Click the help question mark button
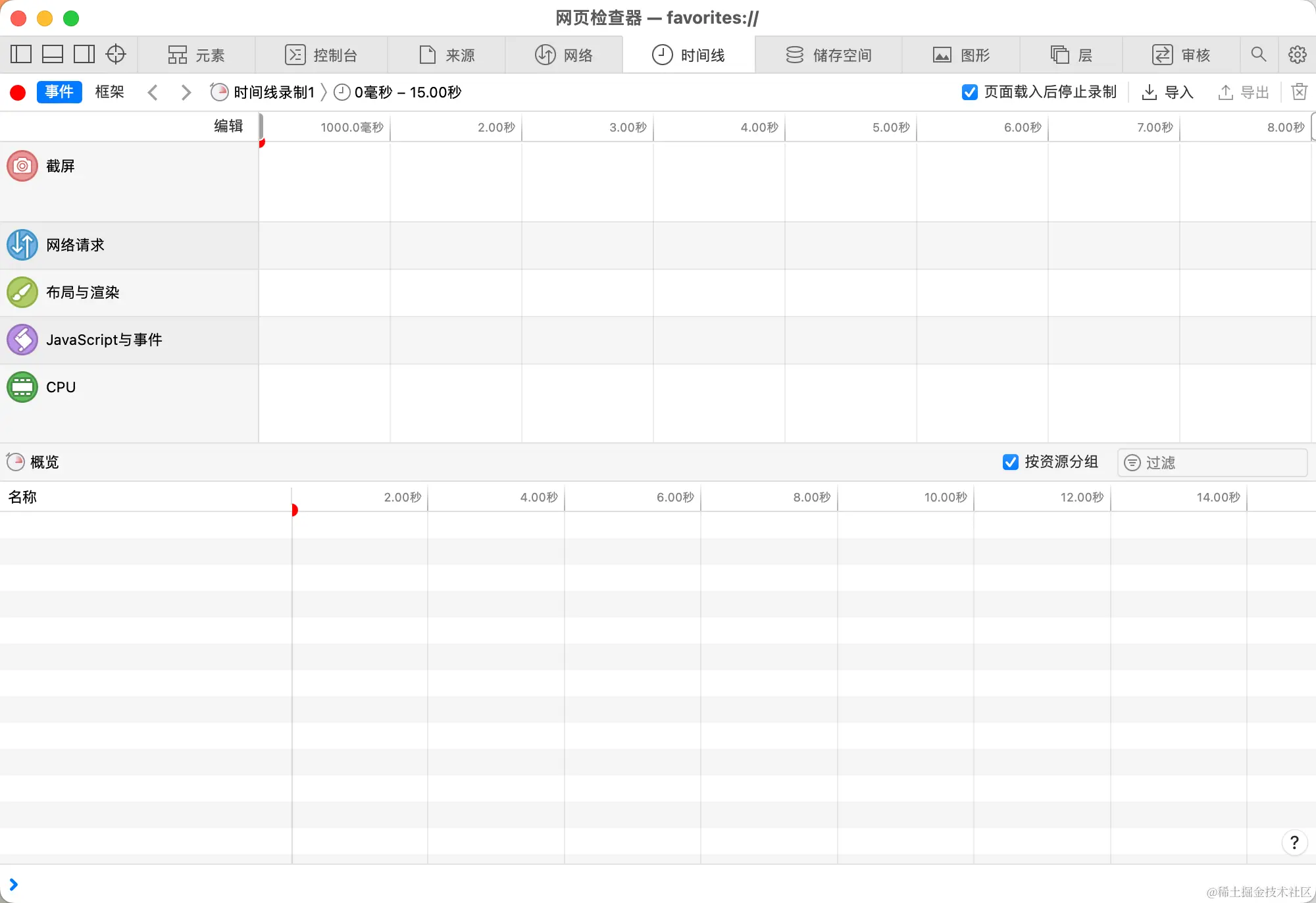The height and width of the screenshot is (903, 1316). [x=1294, y=842]
